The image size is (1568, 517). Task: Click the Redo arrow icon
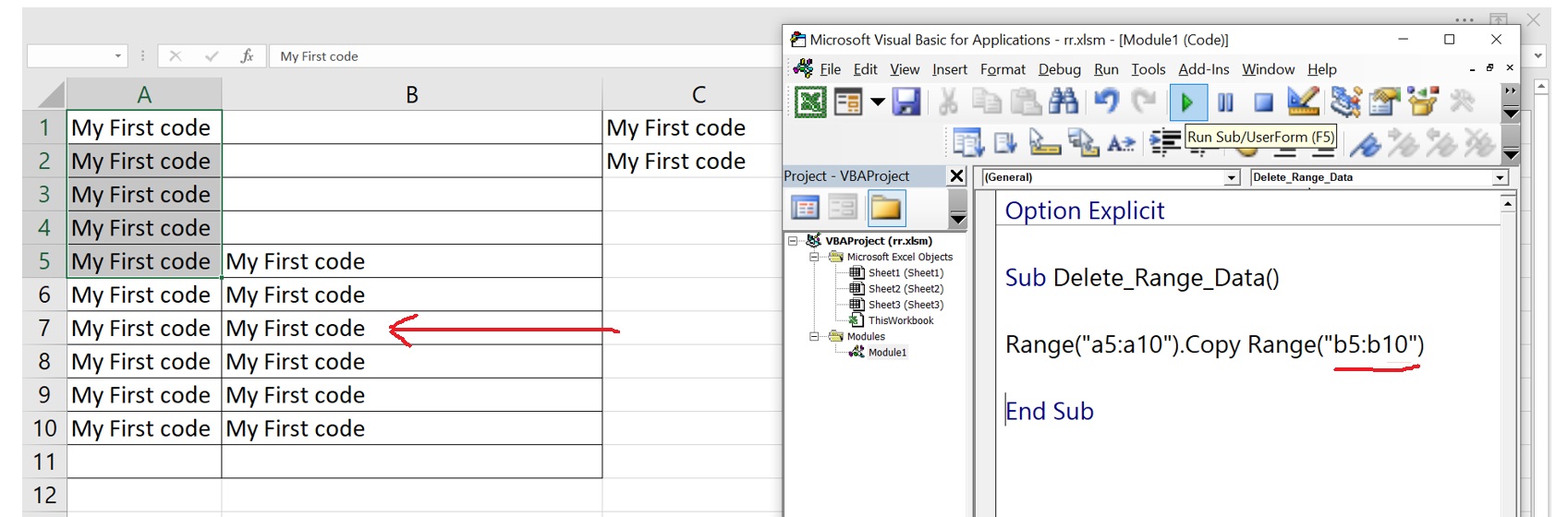click(1144, 102)
